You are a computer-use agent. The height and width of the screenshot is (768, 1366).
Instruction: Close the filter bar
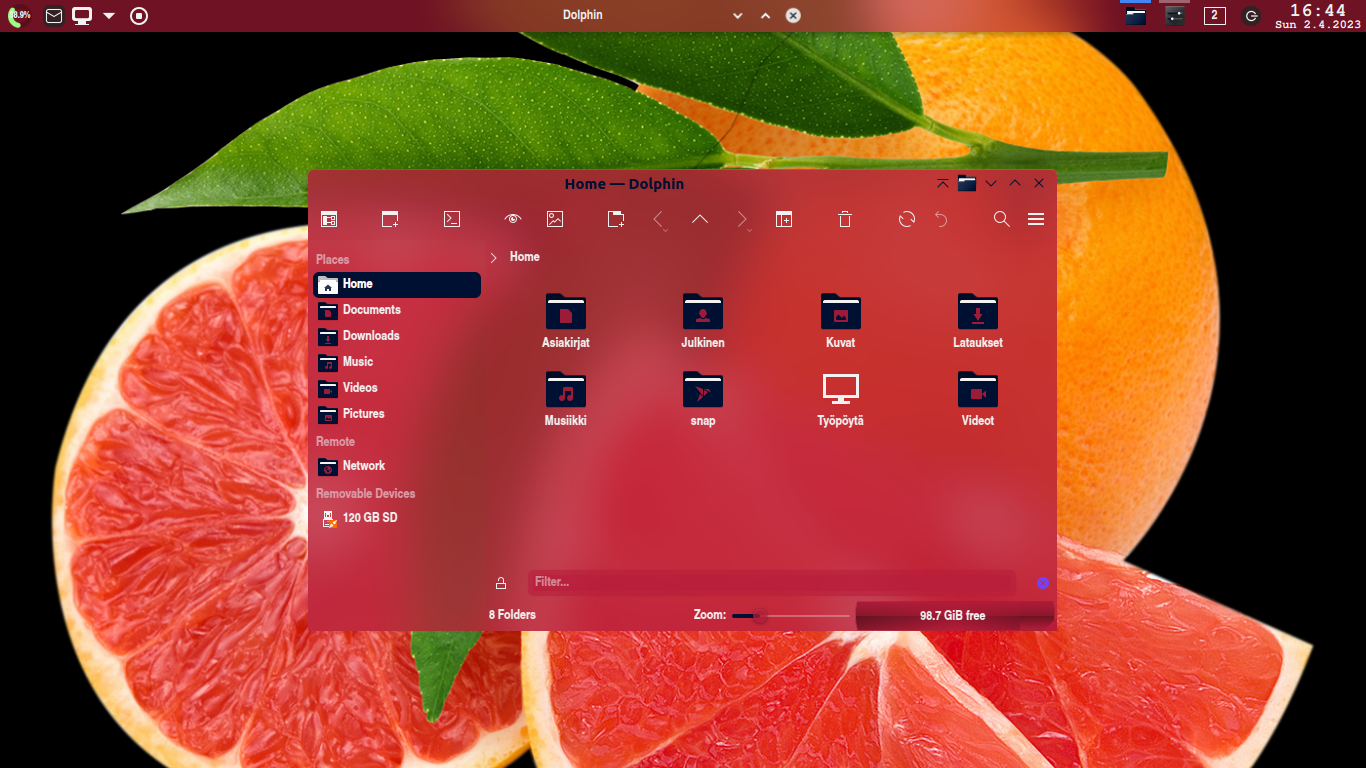[1043, 583]
